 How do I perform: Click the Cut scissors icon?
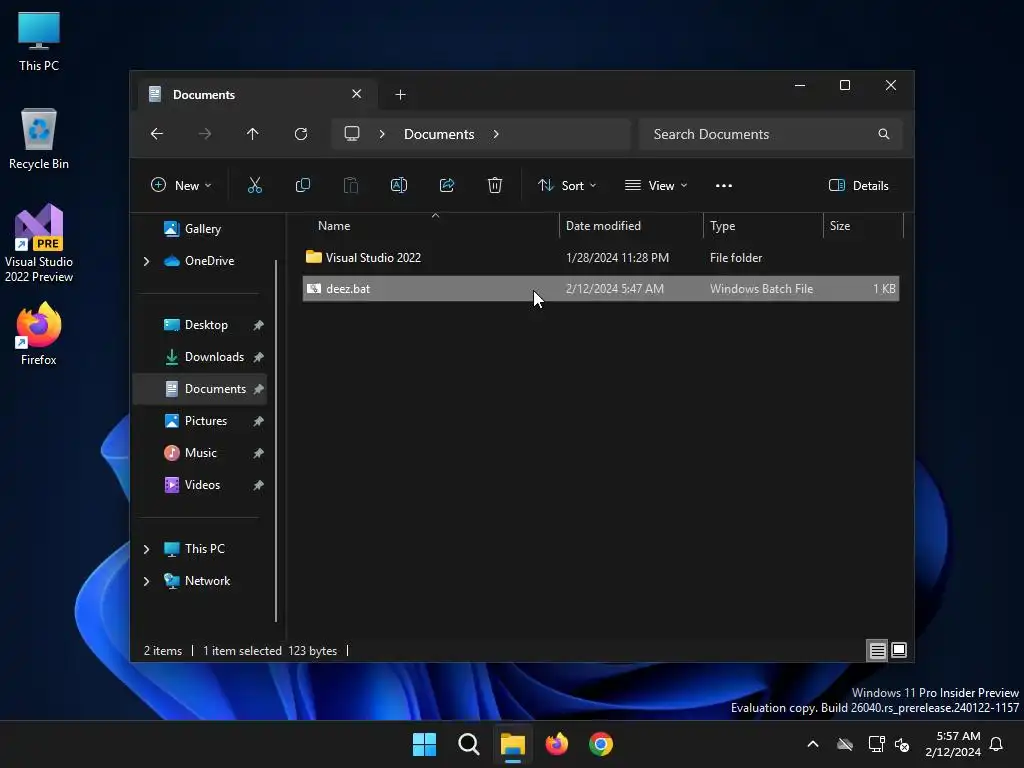[x=255, y=185]
